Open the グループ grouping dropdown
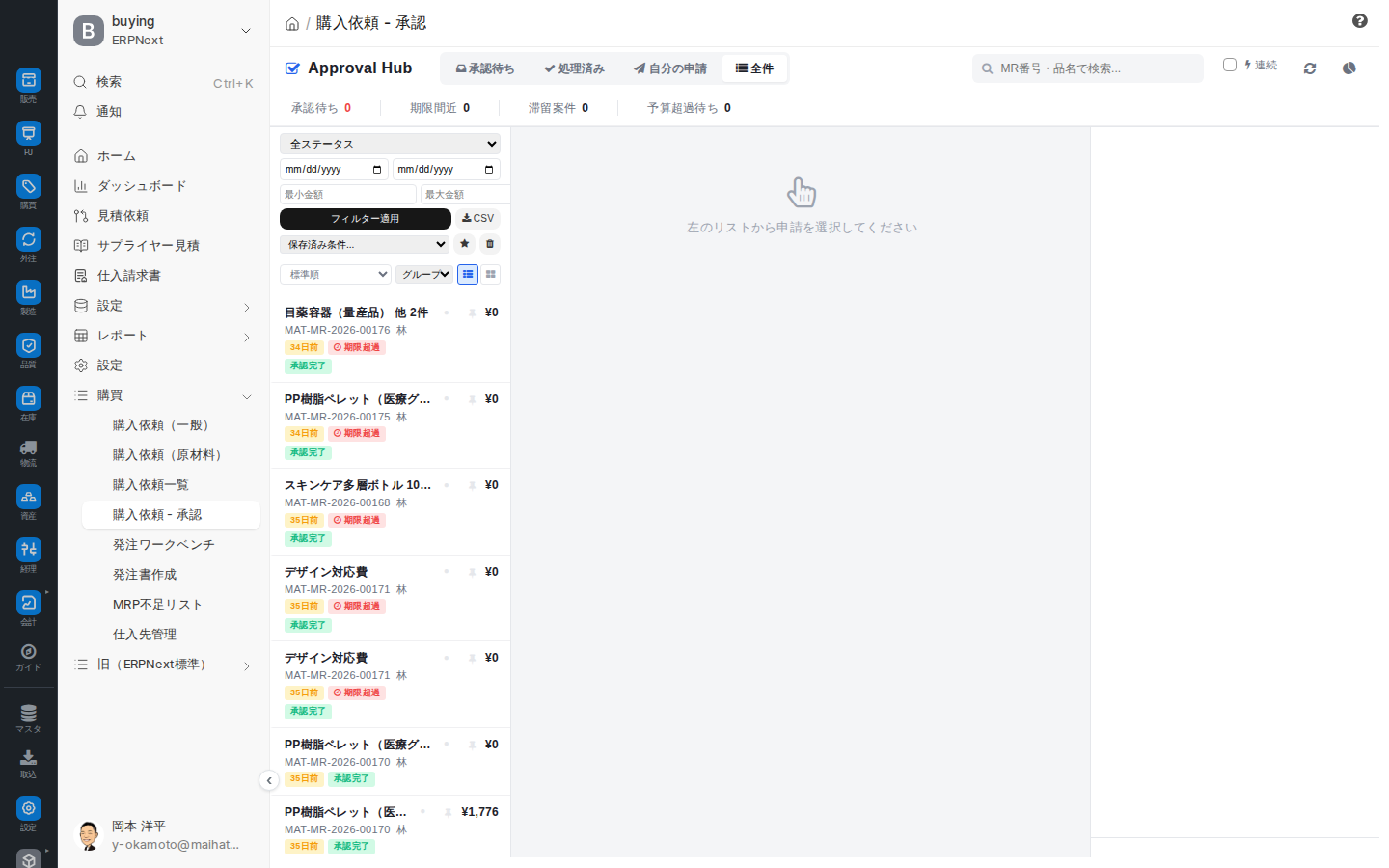 point(424,275)
